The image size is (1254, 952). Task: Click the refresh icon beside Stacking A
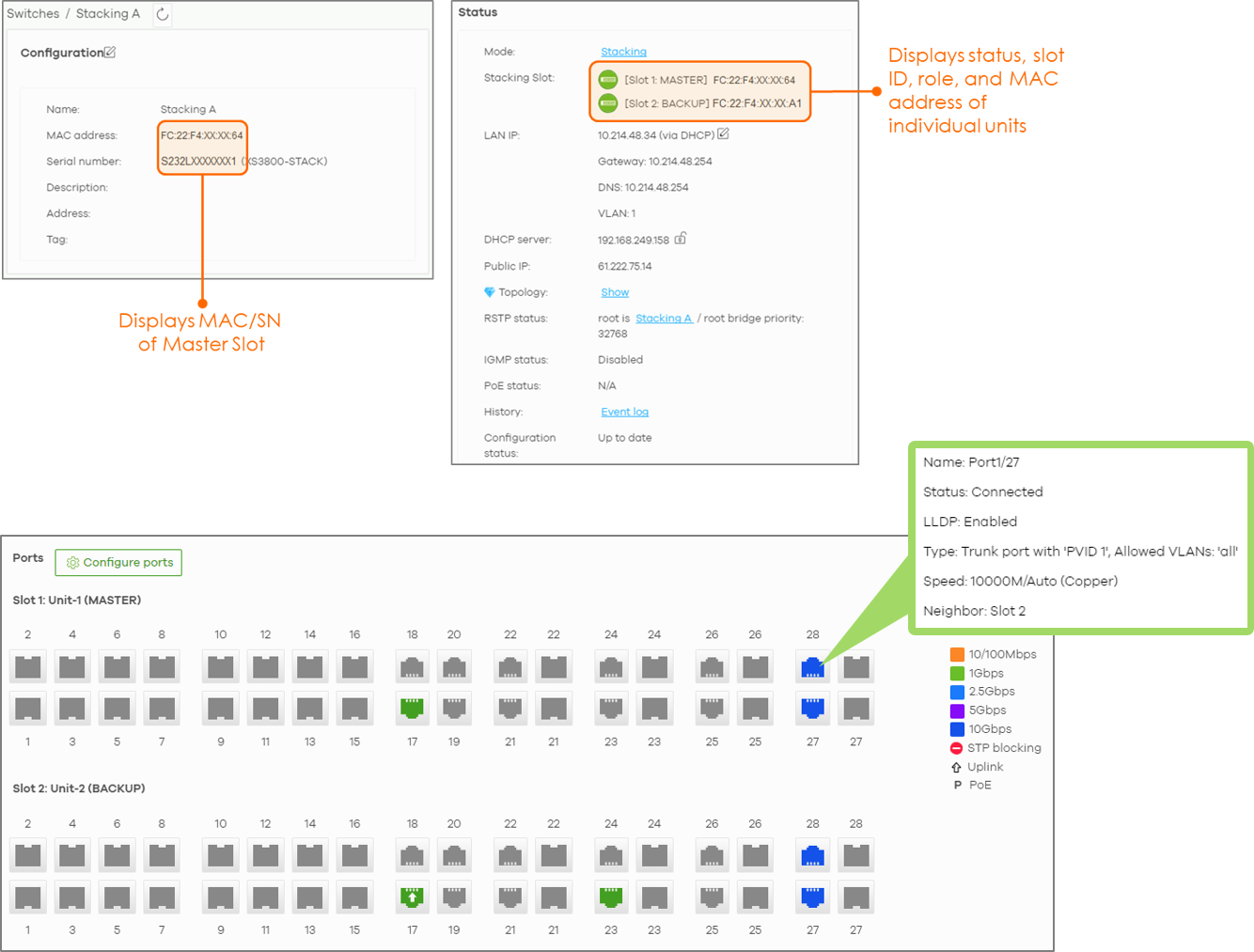click(x=163, y=14)
